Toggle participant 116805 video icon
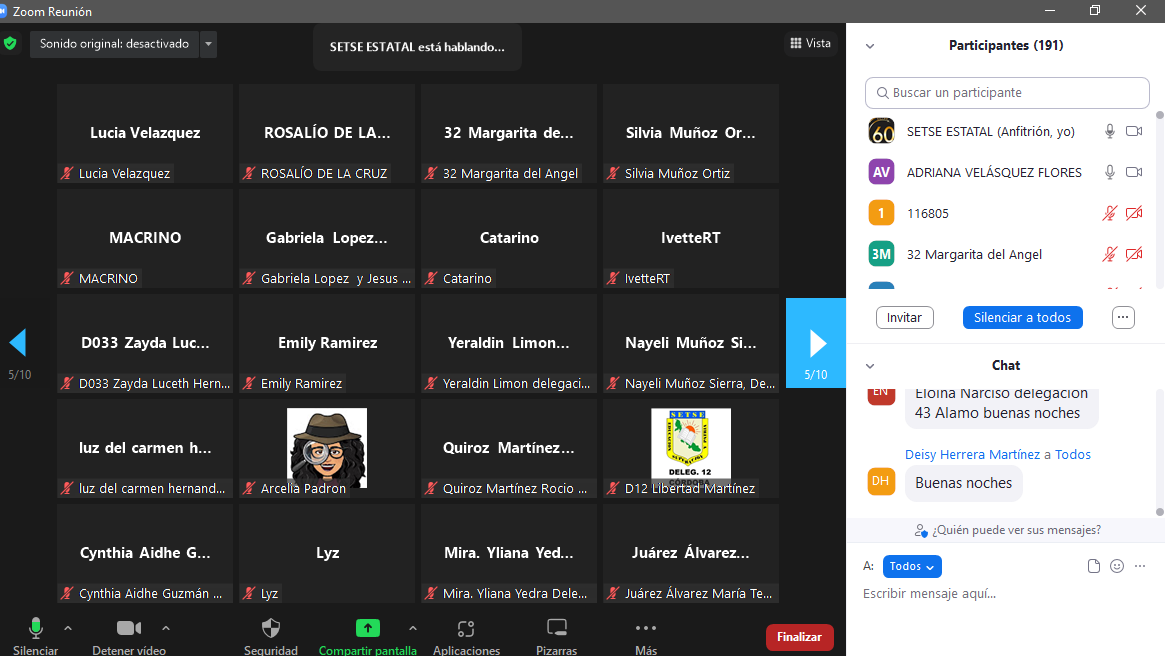 [1134, 213]
